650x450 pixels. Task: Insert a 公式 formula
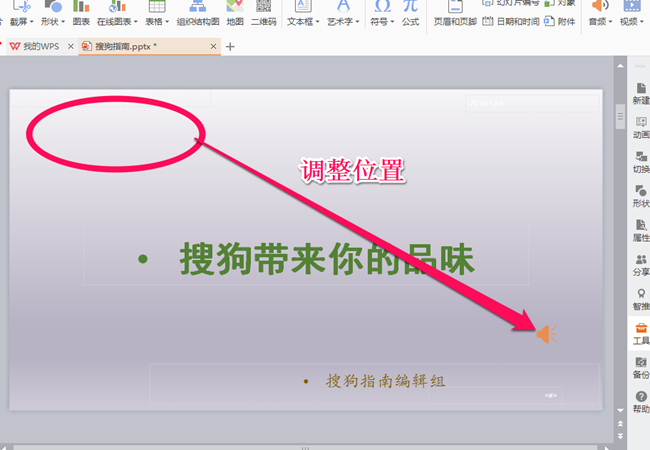410,13
